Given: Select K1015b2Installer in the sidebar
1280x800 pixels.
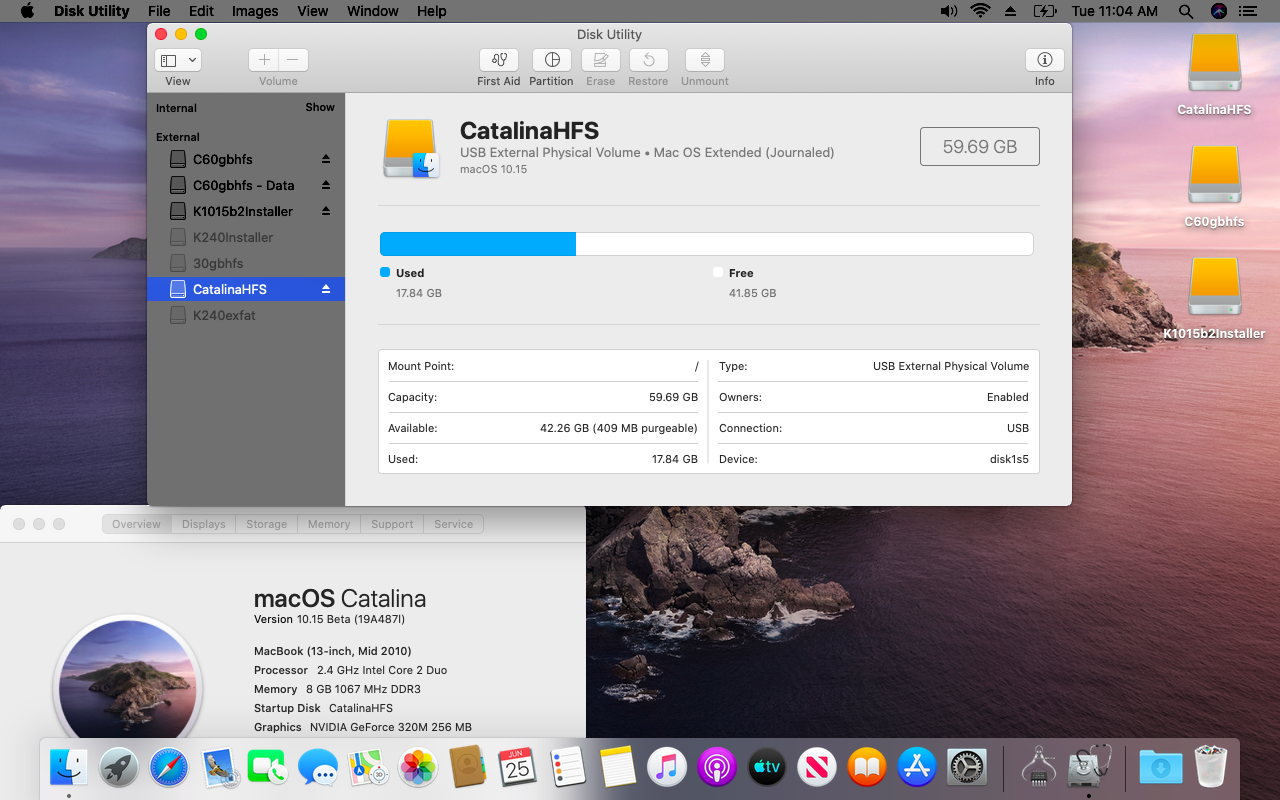Looking at the screenshot, I should (246, 211).
